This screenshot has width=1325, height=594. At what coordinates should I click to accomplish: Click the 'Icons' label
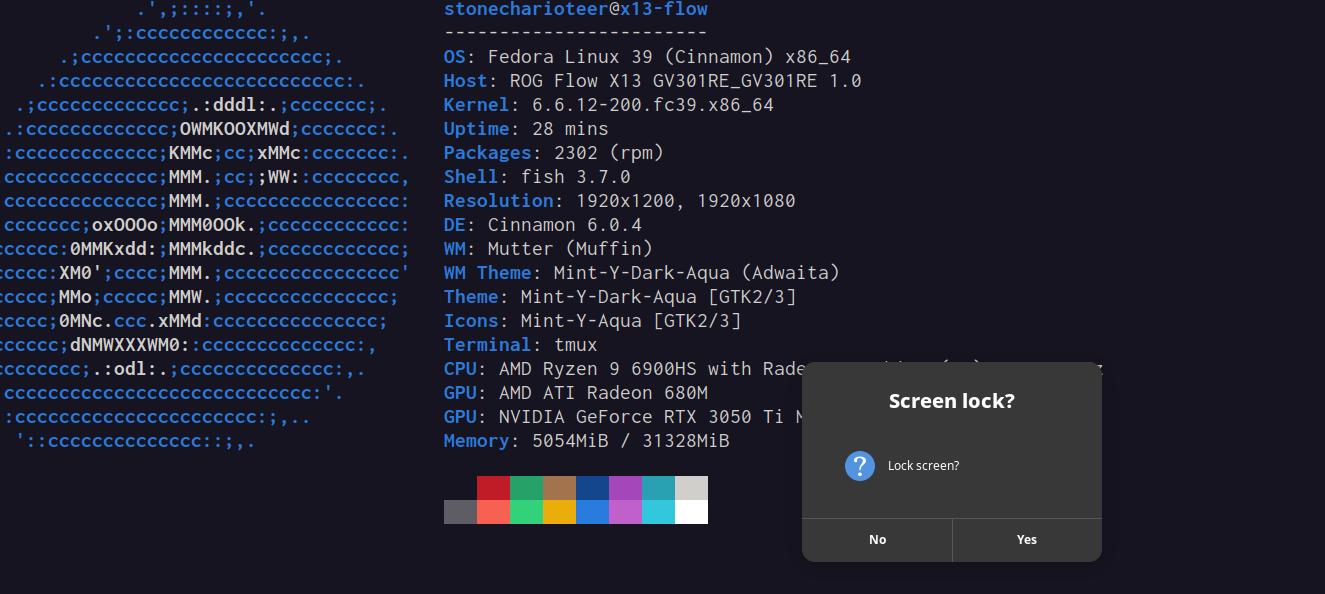coord(471,321)
